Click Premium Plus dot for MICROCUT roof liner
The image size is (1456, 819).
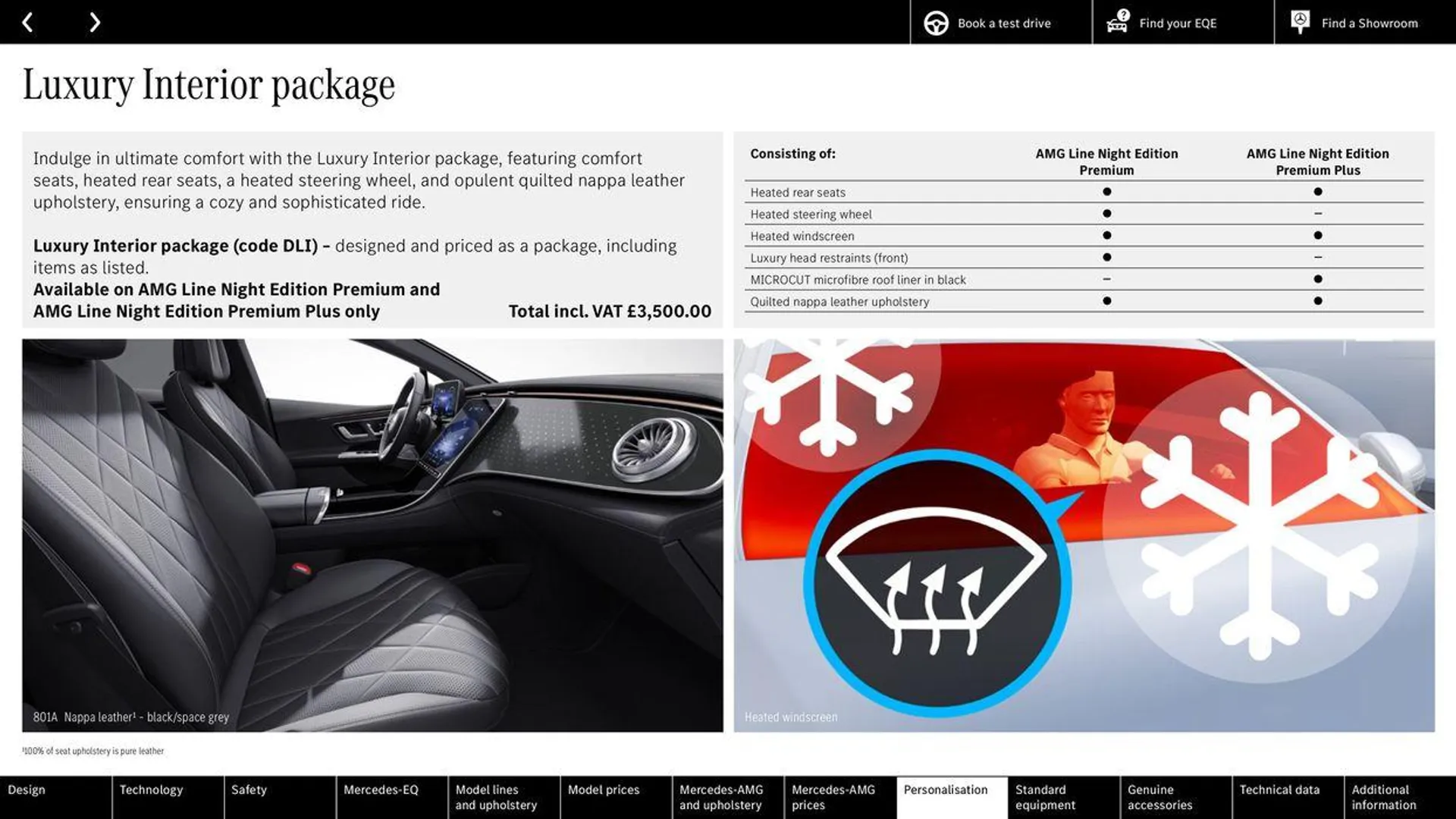pyautogui.click(x=1317, y=279)
